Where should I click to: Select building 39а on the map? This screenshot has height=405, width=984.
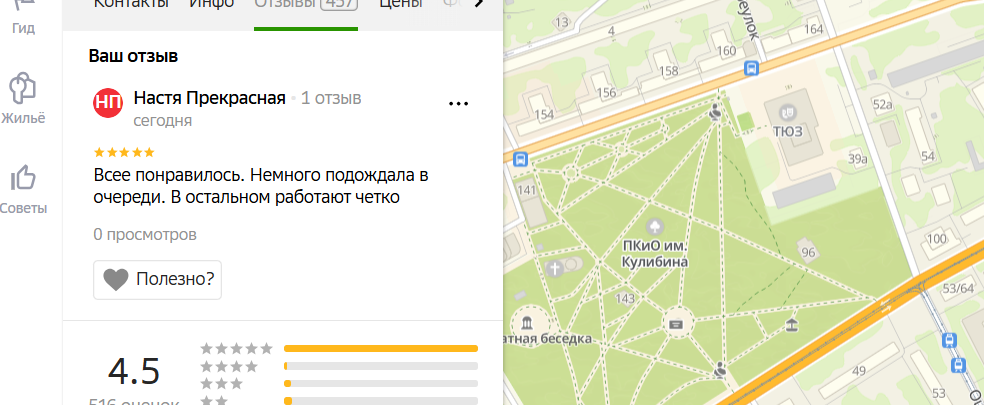857,159
